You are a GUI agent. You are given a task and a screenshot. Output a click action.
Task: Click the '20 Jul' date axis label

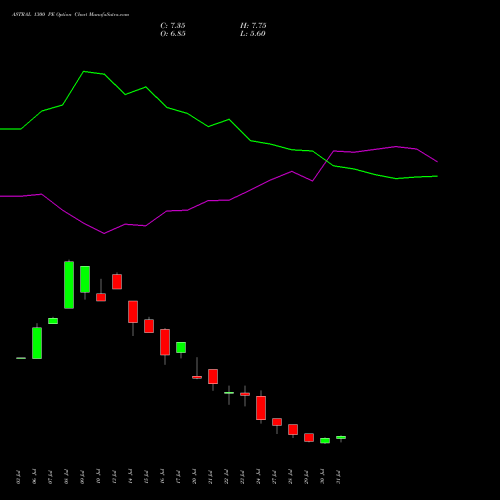point(194,477)
